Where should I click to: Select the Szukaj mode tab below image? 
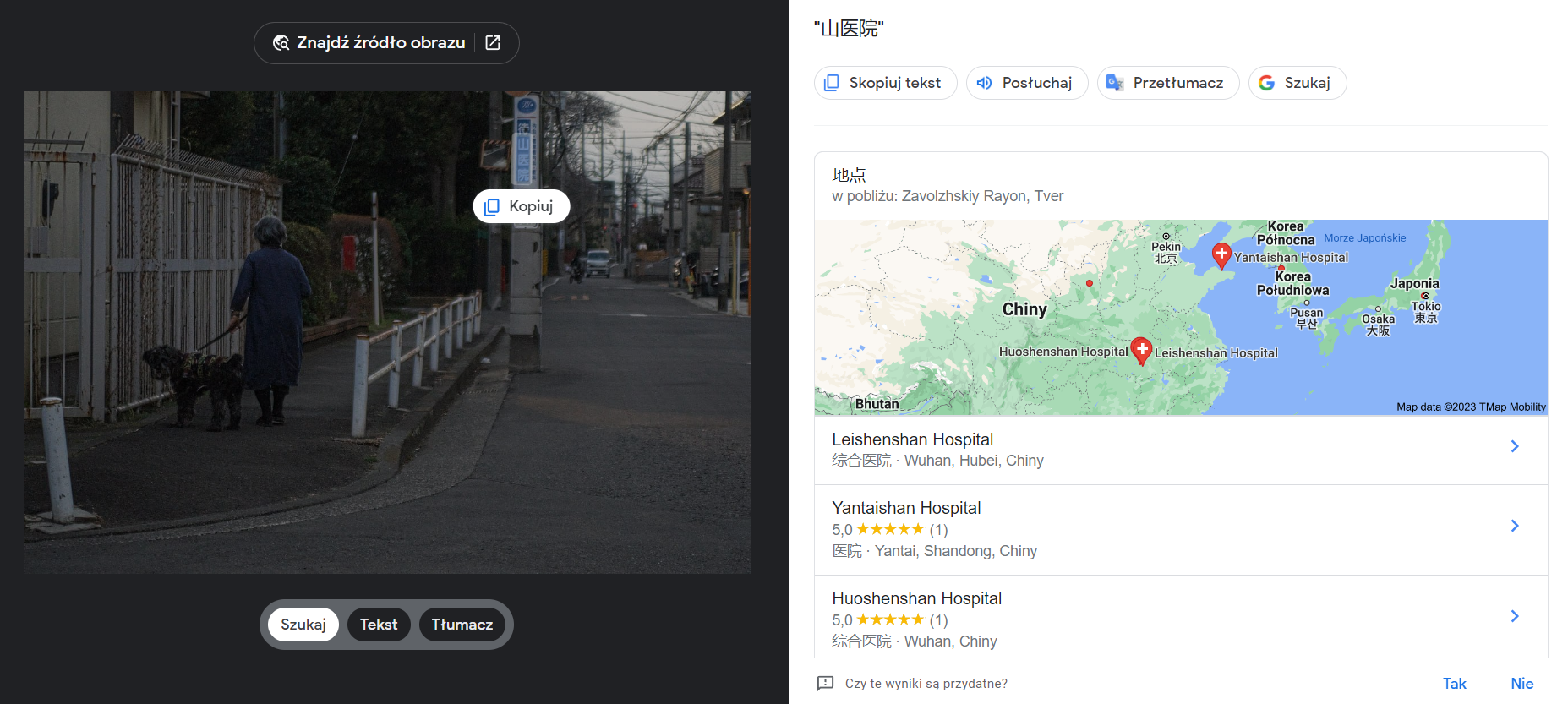click(x=303, y=625)
